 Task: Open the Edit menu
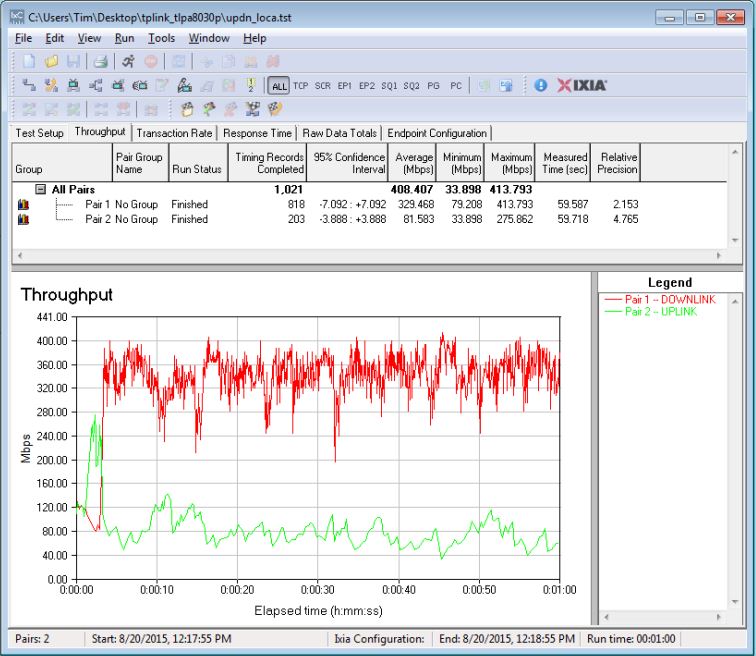(x=54, y=38)
